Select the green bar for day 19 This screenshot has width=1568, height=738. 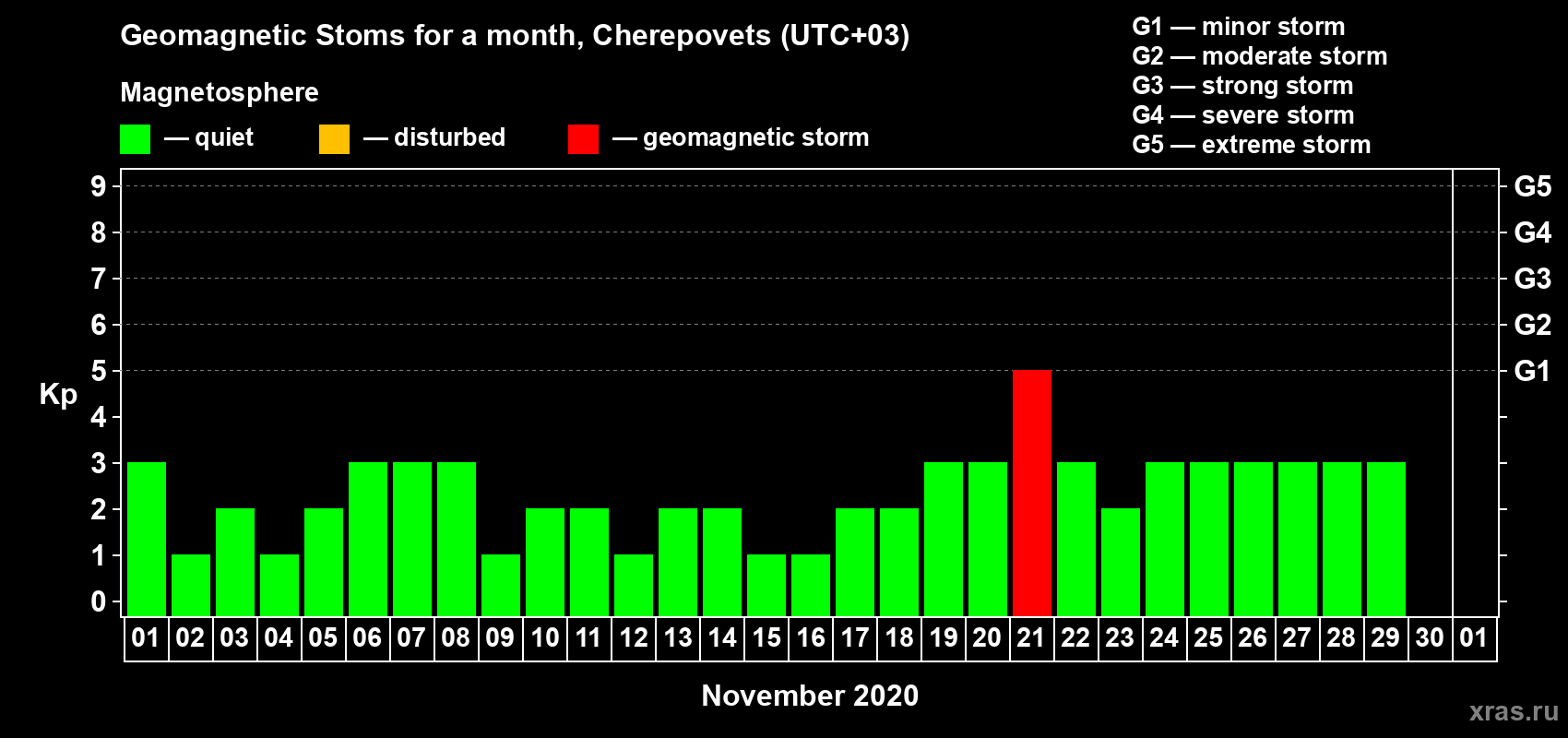click(944, 539)
